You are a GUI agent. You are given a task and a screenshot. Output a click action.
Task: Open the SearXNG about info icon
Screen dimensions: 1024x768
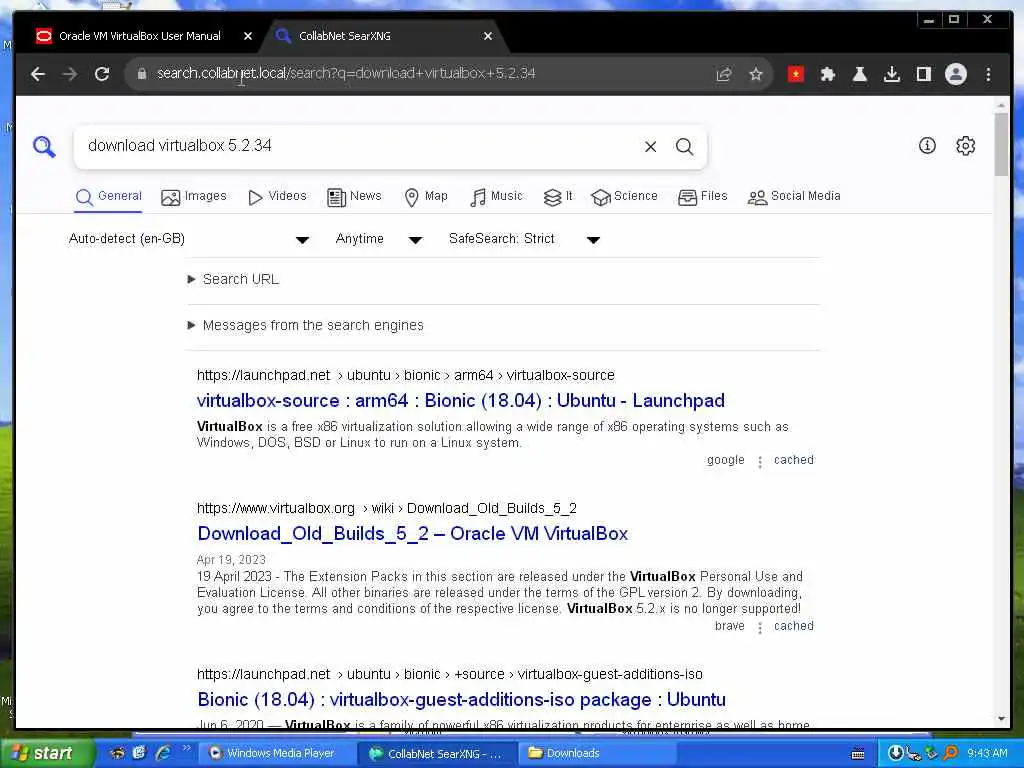927,146
